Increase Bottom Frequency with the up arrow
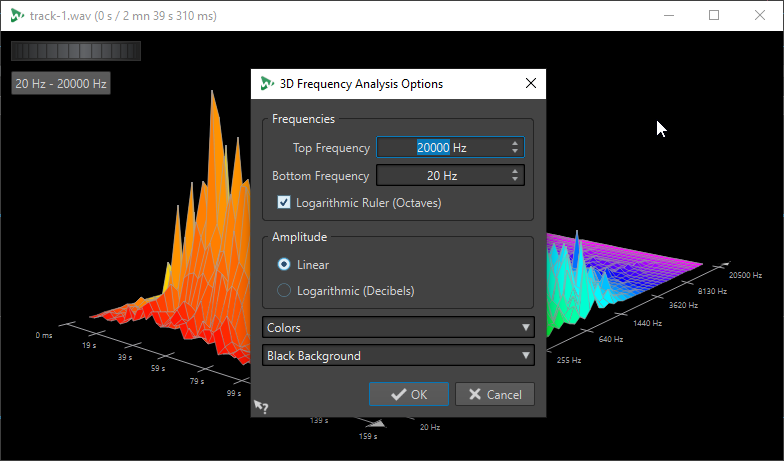The height and width of the screenshot is (461, 784). 515,171
